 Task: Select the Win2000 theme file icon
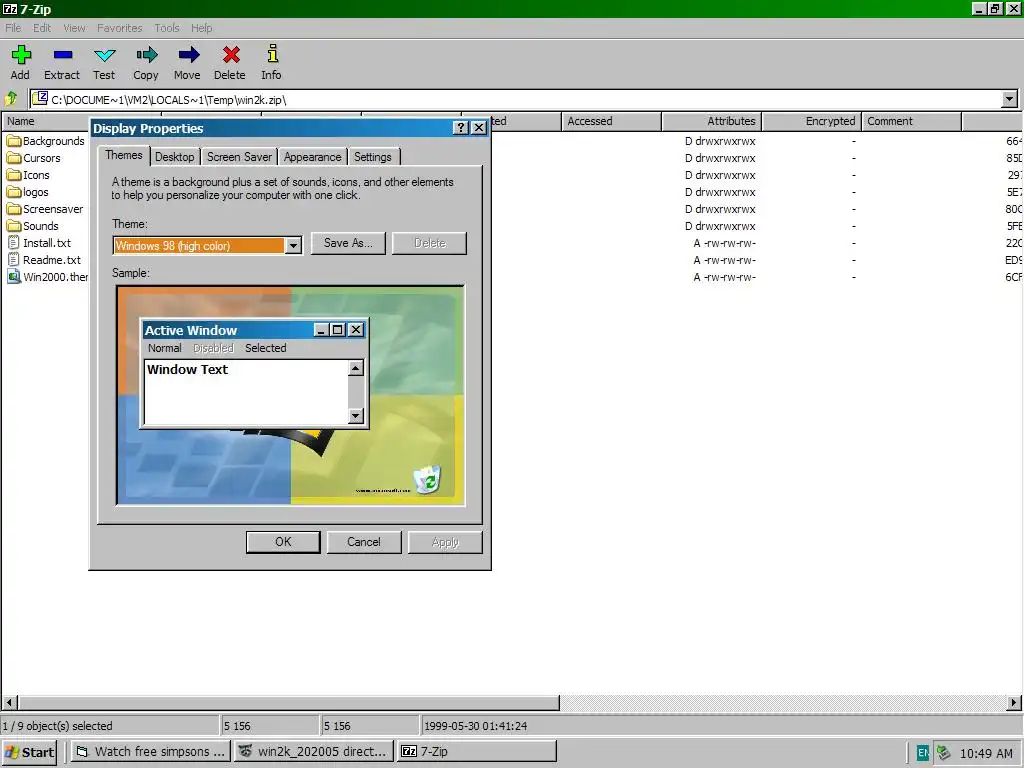14,276
